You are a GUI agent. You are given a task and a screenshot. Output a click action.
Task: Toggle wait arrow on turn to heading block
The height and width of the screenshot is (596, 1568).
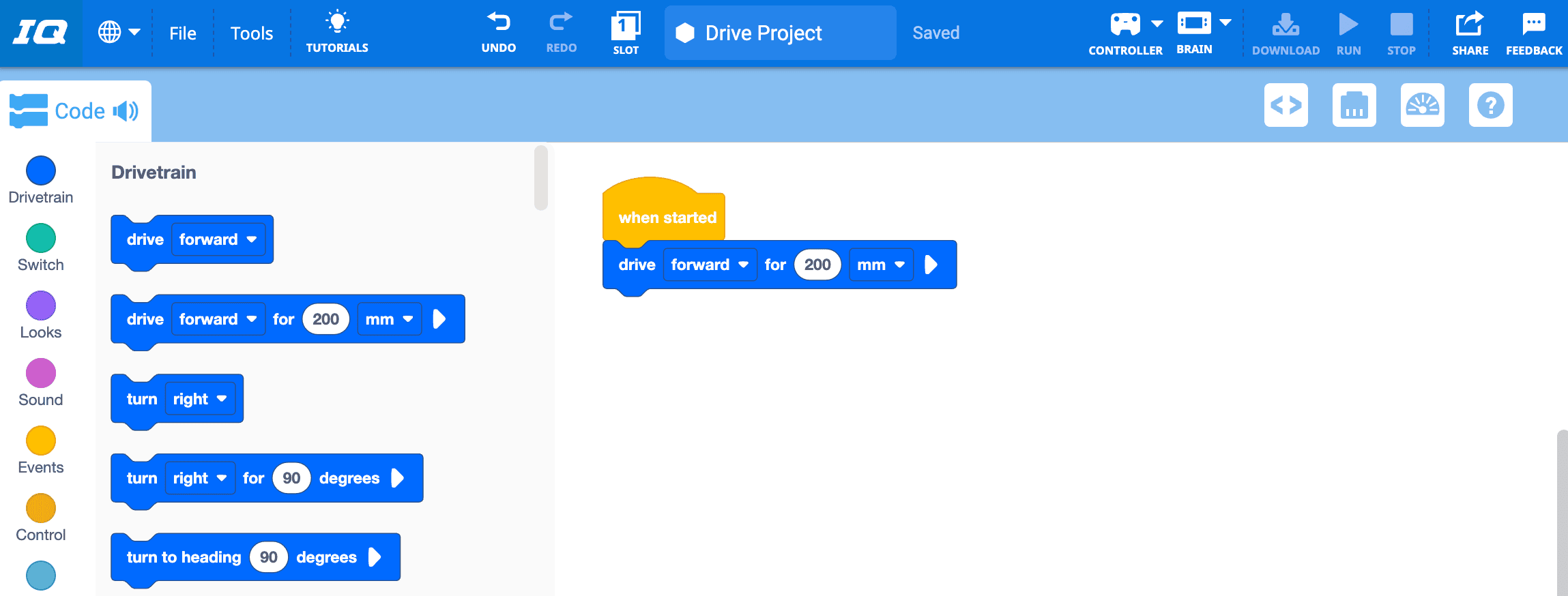pos(374,557)
